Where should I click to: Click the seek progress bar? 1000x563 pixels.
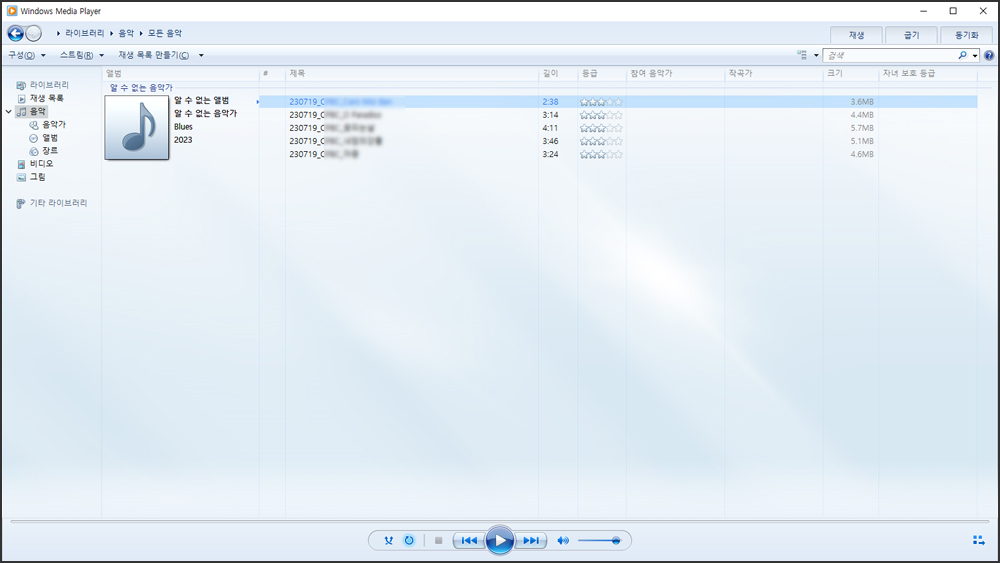point(499,522)
